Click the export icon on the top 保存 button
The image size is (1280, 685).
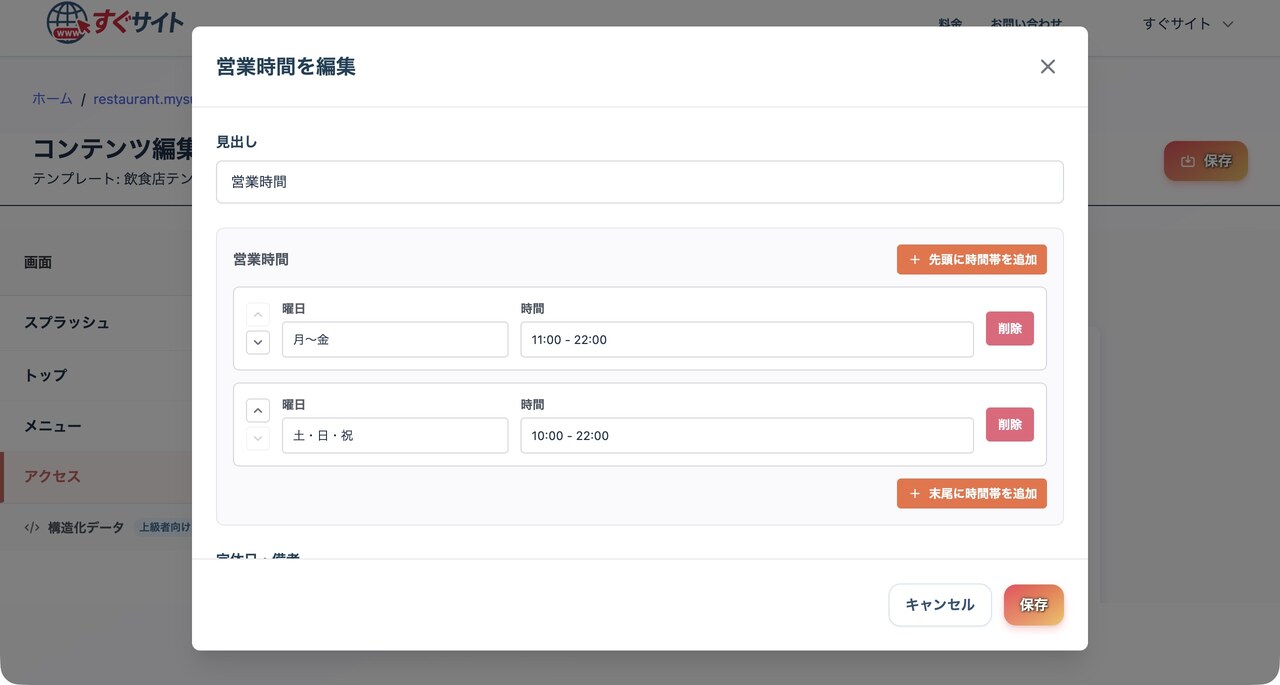tap(1189, 160)
